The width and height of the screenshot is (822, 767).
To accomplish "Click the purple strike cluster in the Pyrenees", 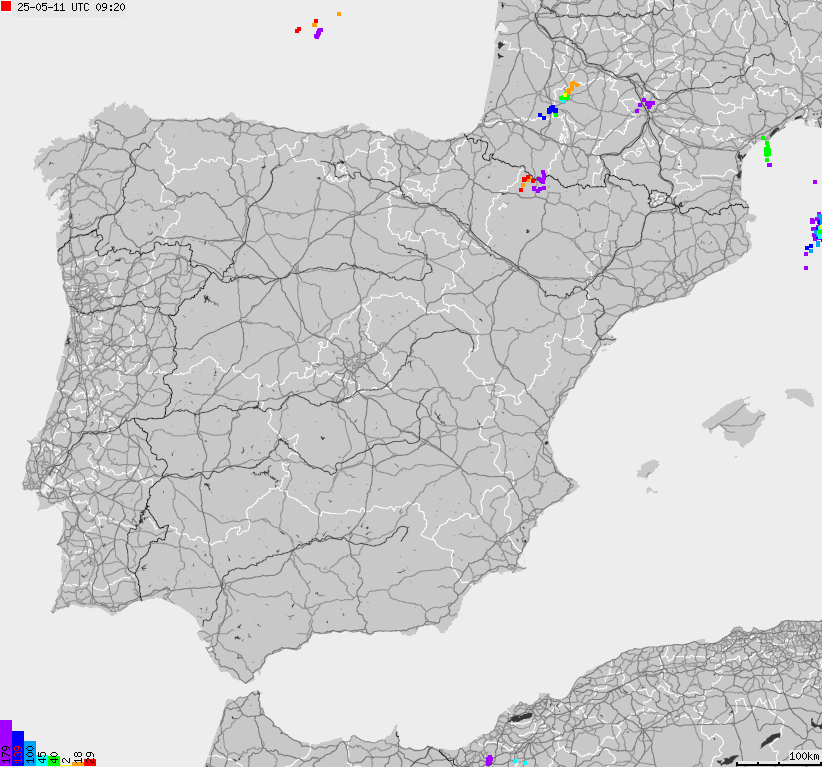I will coord(540,181).
